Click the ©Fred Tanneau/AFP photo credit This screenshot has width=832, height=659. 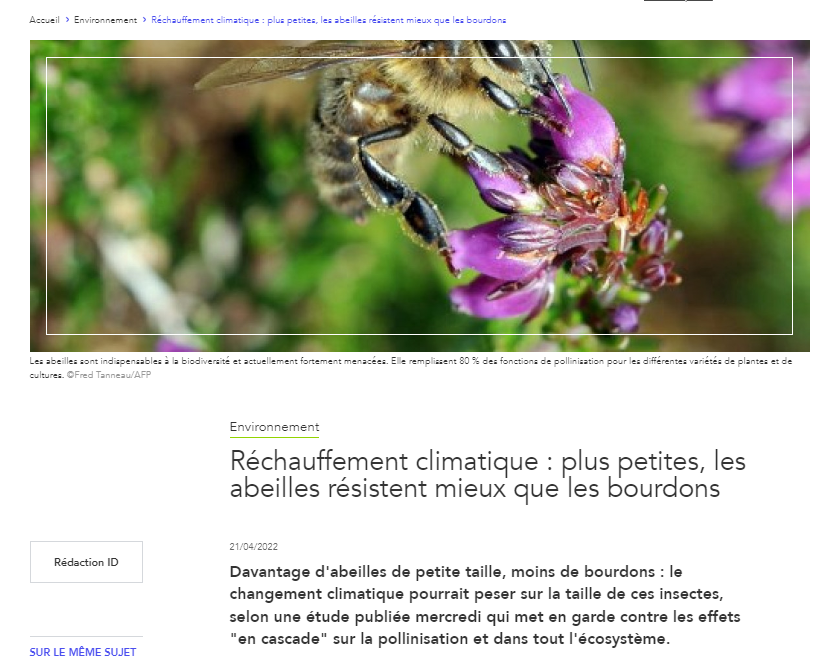pyautogui.click(x=109, y=375)
